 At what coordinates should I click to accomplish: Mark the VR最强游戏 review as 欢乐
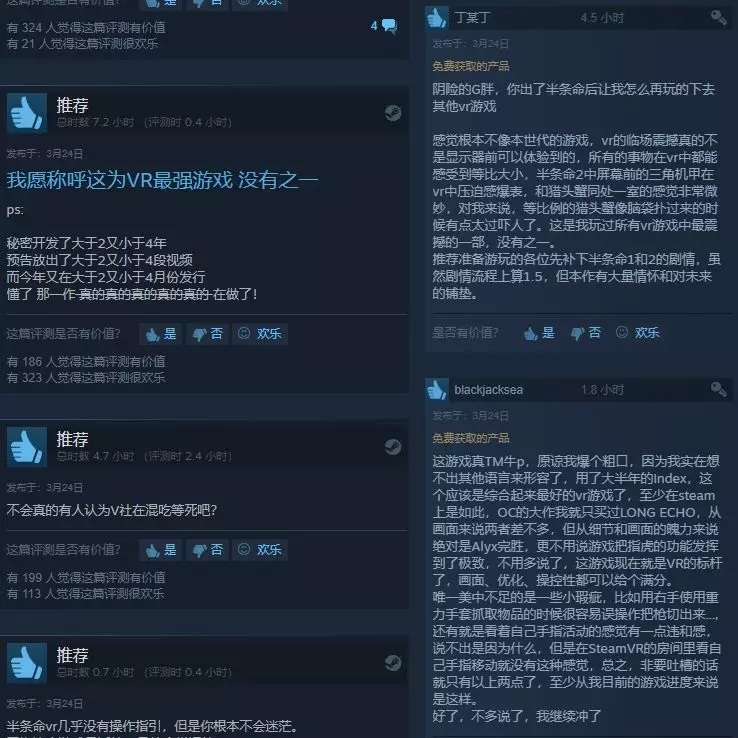pos(260,334)
